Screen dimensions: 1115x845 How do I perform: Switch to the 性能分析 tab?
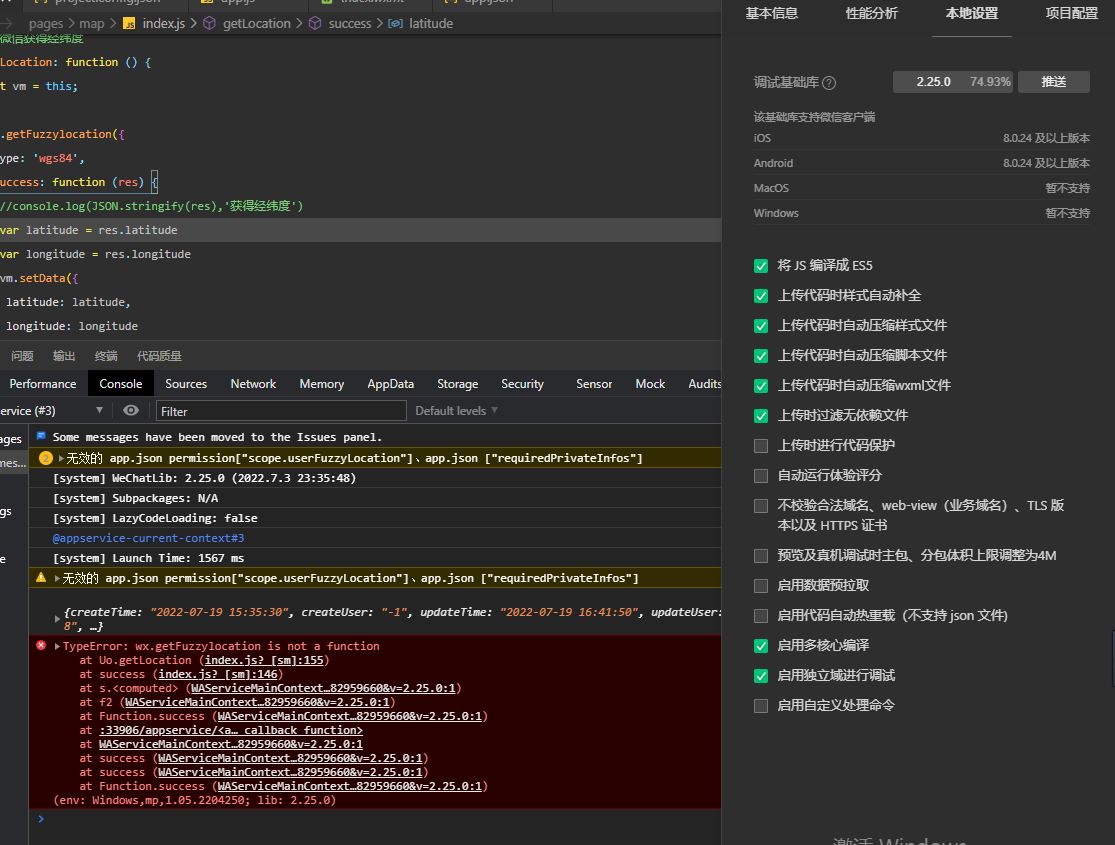[x=872, y=14]
